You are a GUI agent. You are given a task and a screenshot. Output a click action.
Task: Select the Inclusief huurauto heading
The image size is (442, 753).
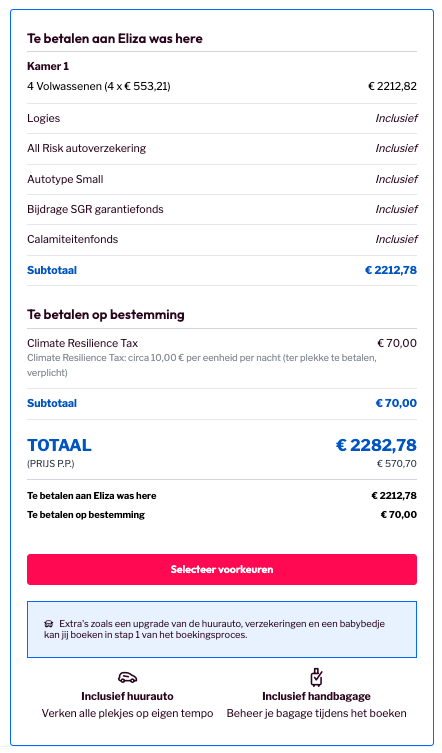127,696
